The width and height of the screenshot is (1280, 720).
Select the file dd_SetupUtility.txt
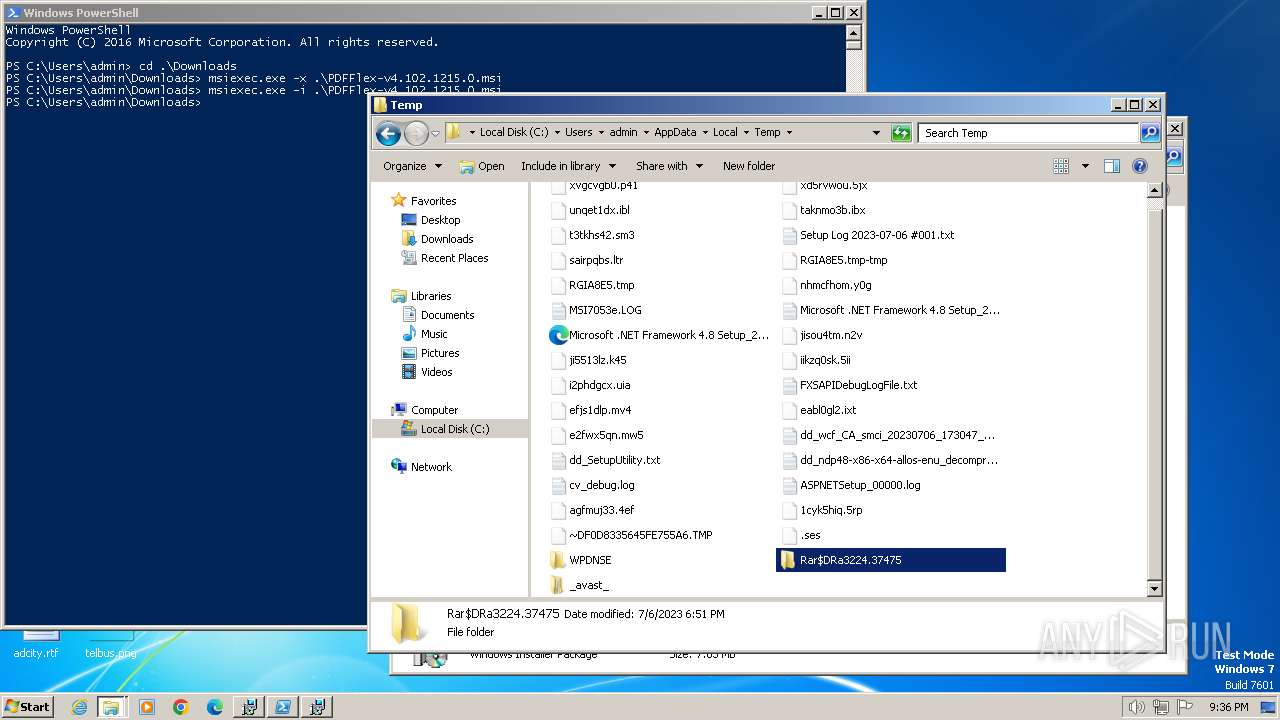tap(614, 460)
